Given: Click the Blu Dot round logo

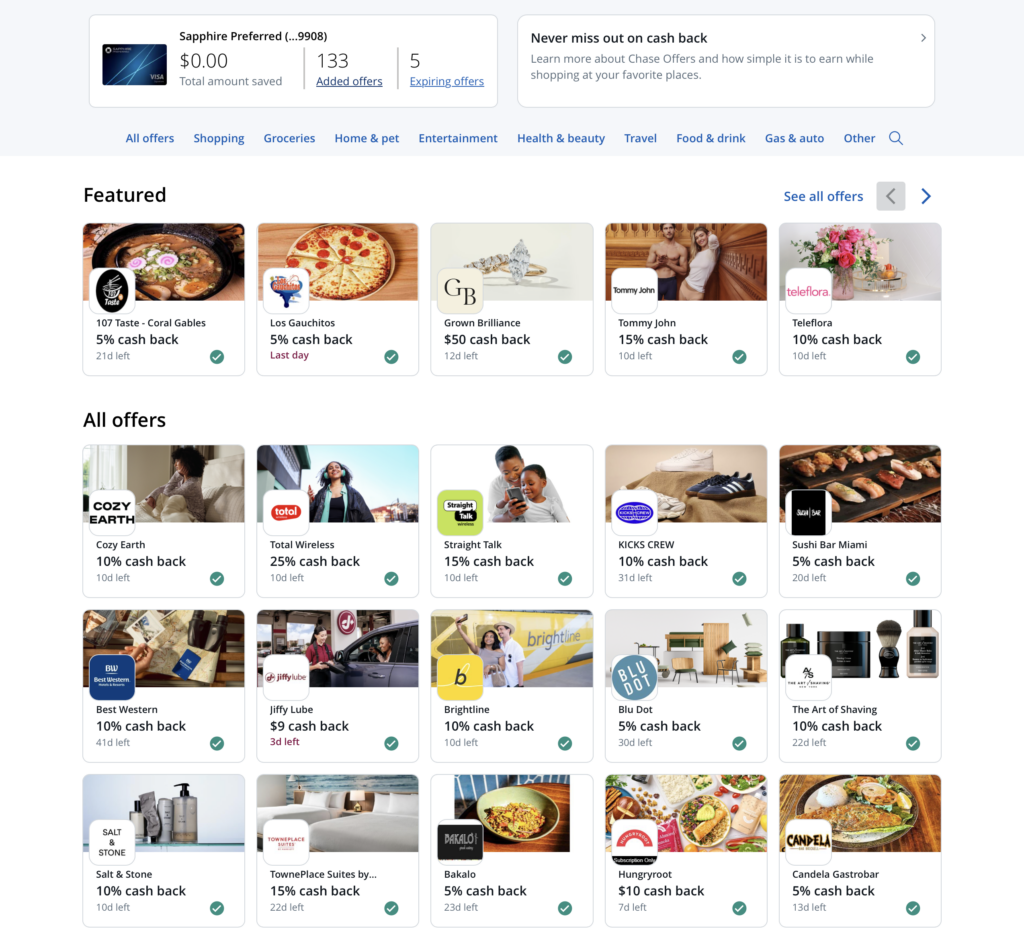Looking at the screenshot, I should (x=634, y=677).
